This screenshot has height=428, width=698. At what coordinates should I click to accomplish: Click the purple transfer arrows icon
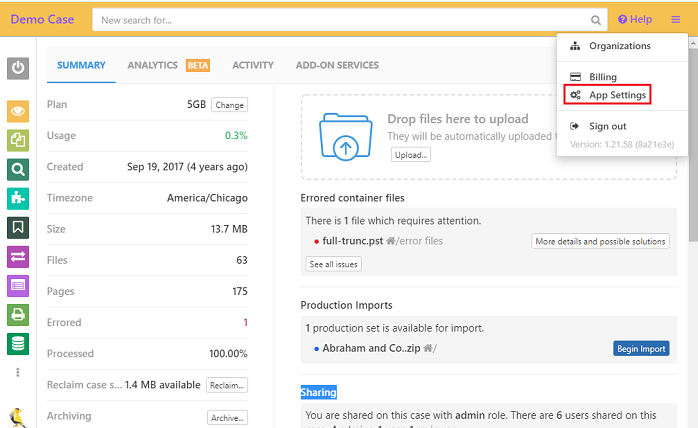18,257
